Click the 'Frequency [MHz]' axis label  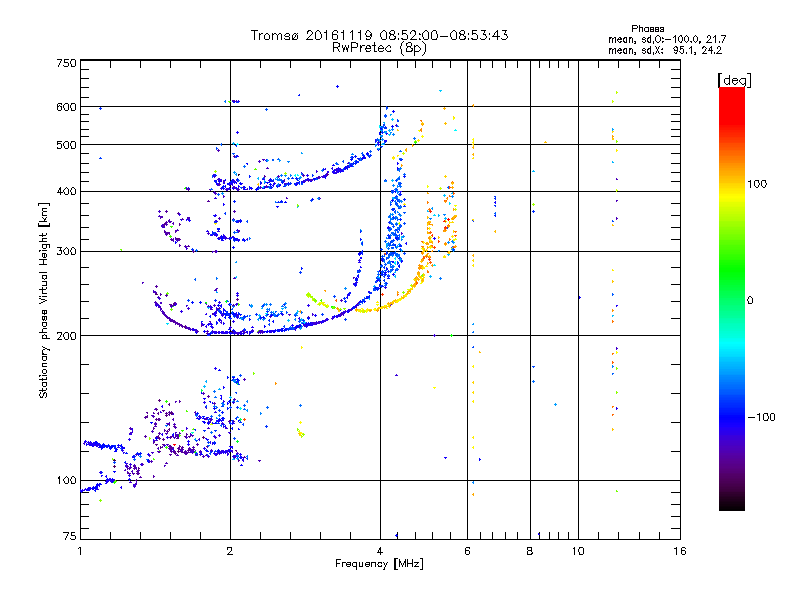point(379,564)
